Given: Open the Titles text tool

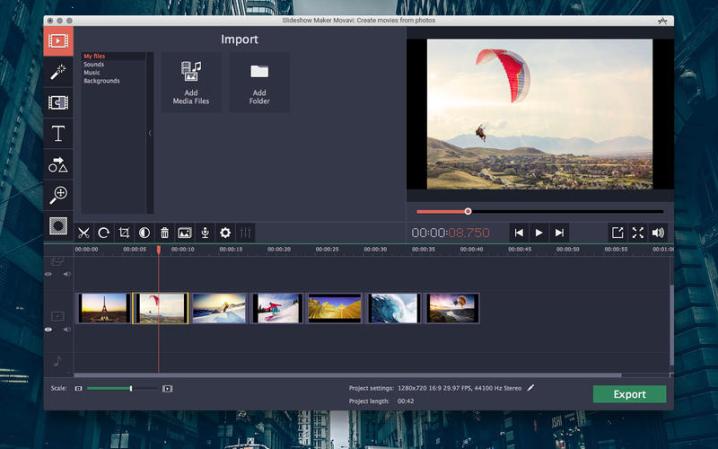Looking at the screenshot, I should (58, 133).
